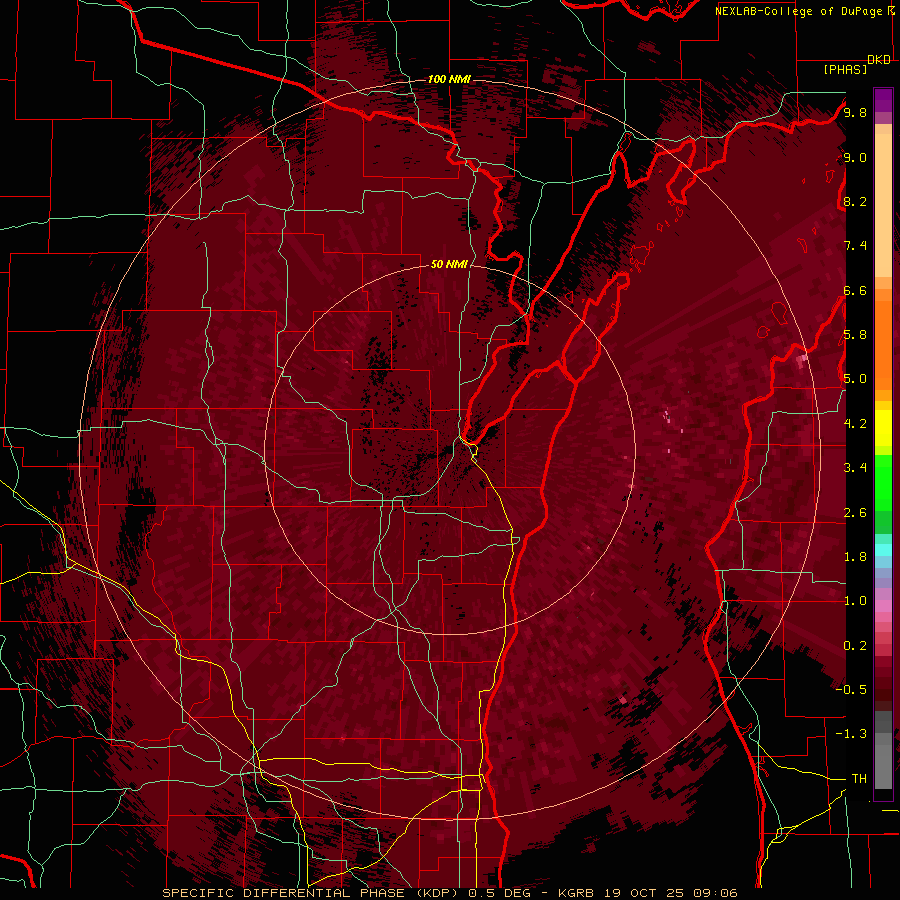The height and width of the screenshot is (900, 900).
Task: Click the 9.0 value on the scale
Action: click(855, 157)
